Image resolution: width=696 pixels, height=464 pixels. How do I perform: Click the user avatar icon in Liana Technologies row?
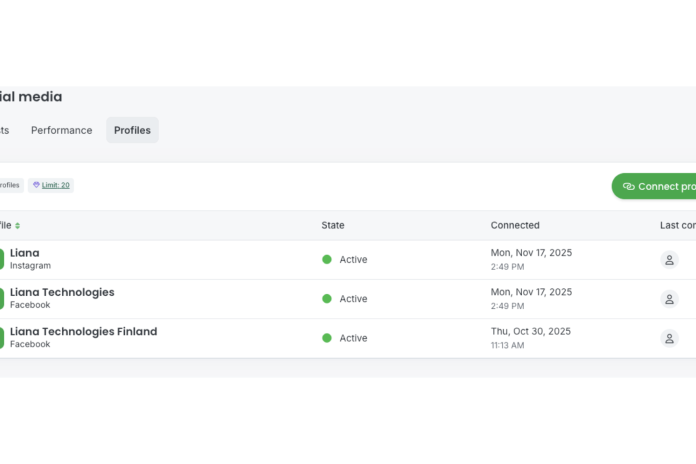coord(670,299)
